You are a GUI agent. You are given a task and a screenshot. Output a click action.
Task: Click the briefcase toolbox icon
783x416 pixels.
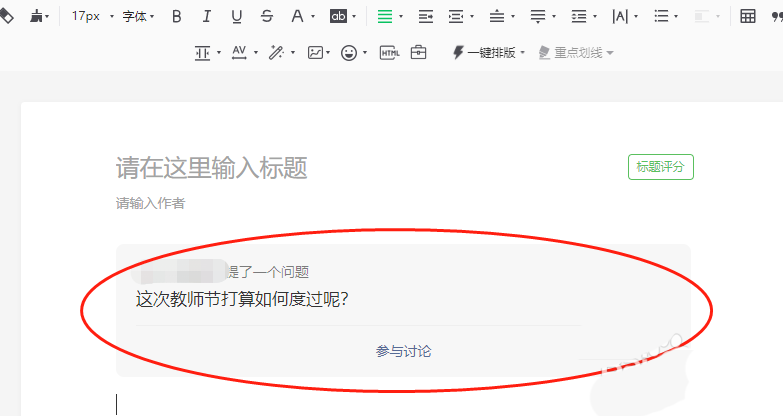tap(419, 52)
